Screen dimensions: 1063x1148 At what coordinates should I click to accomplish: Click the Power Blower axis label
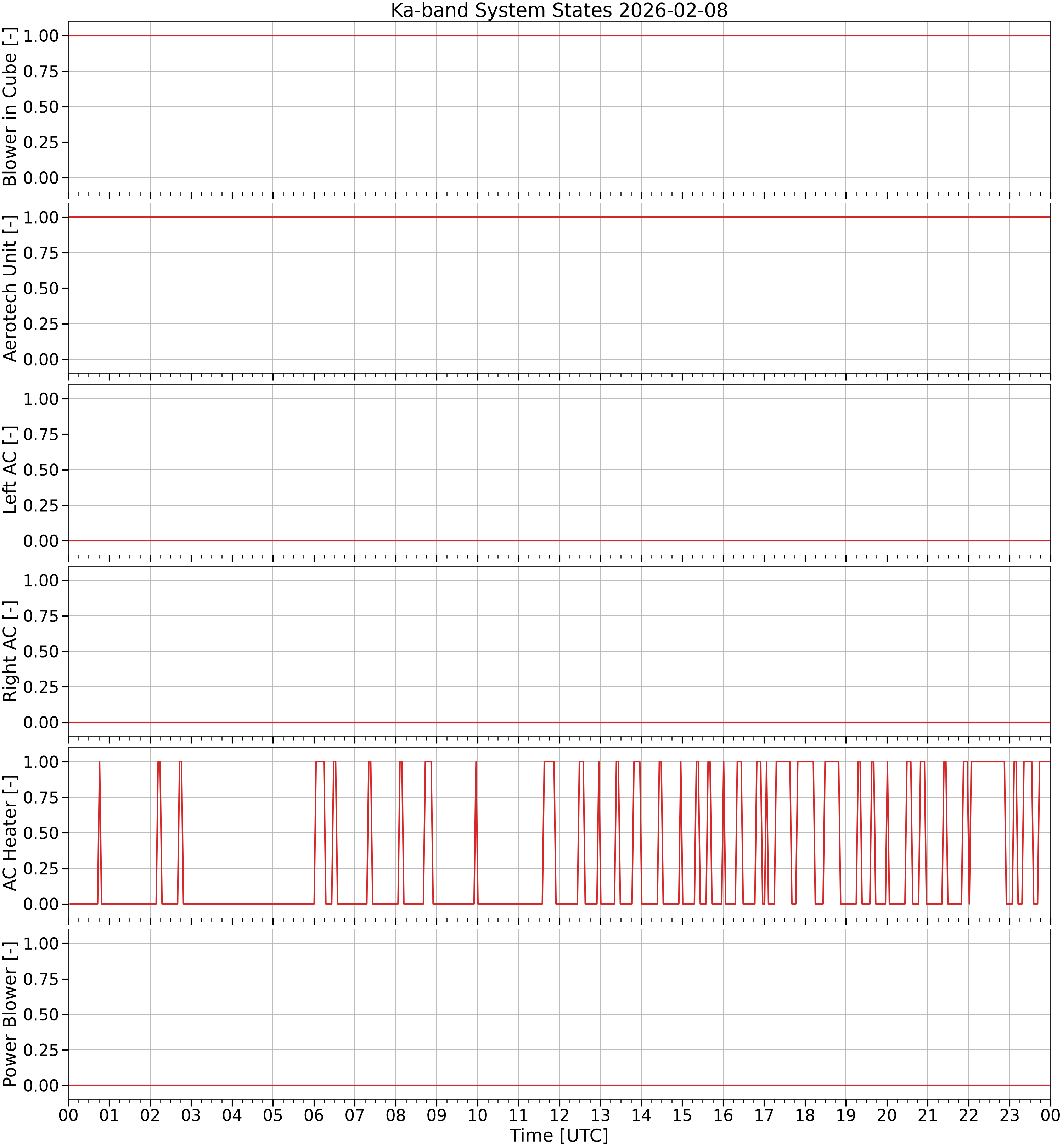[10, 1014]
